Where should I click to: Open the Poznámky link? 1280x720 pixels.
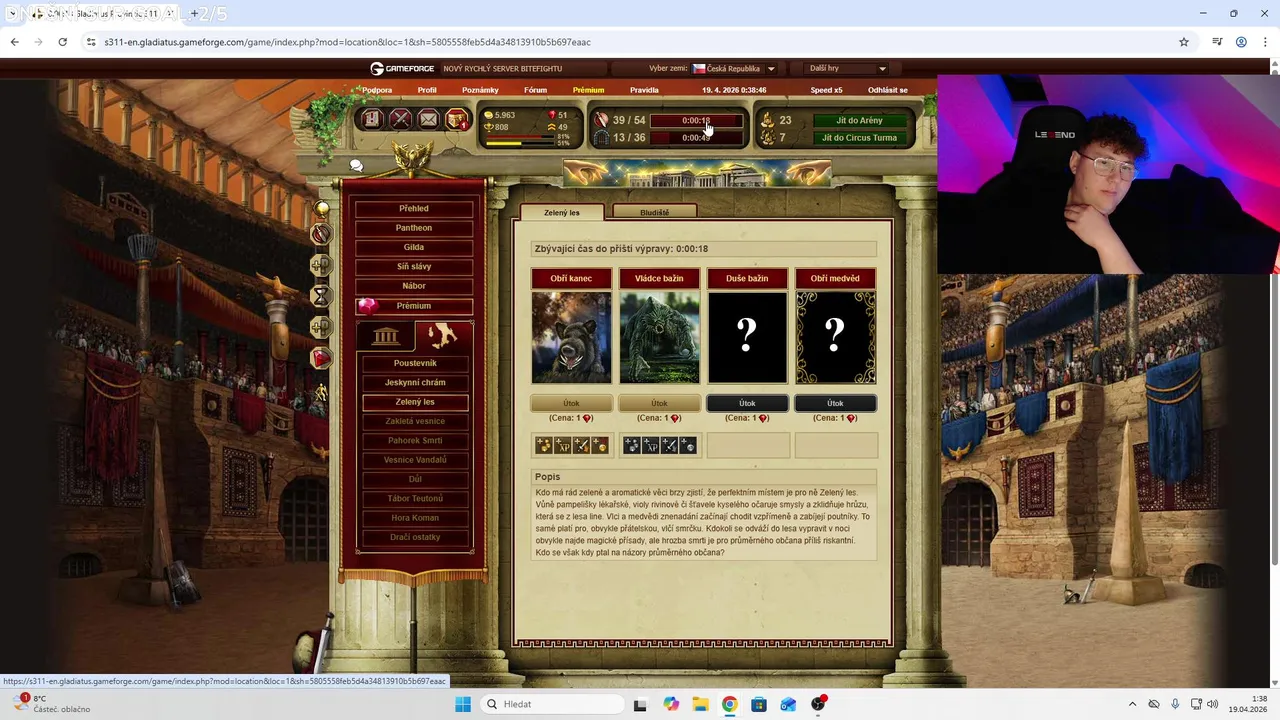tap(480, 90)
